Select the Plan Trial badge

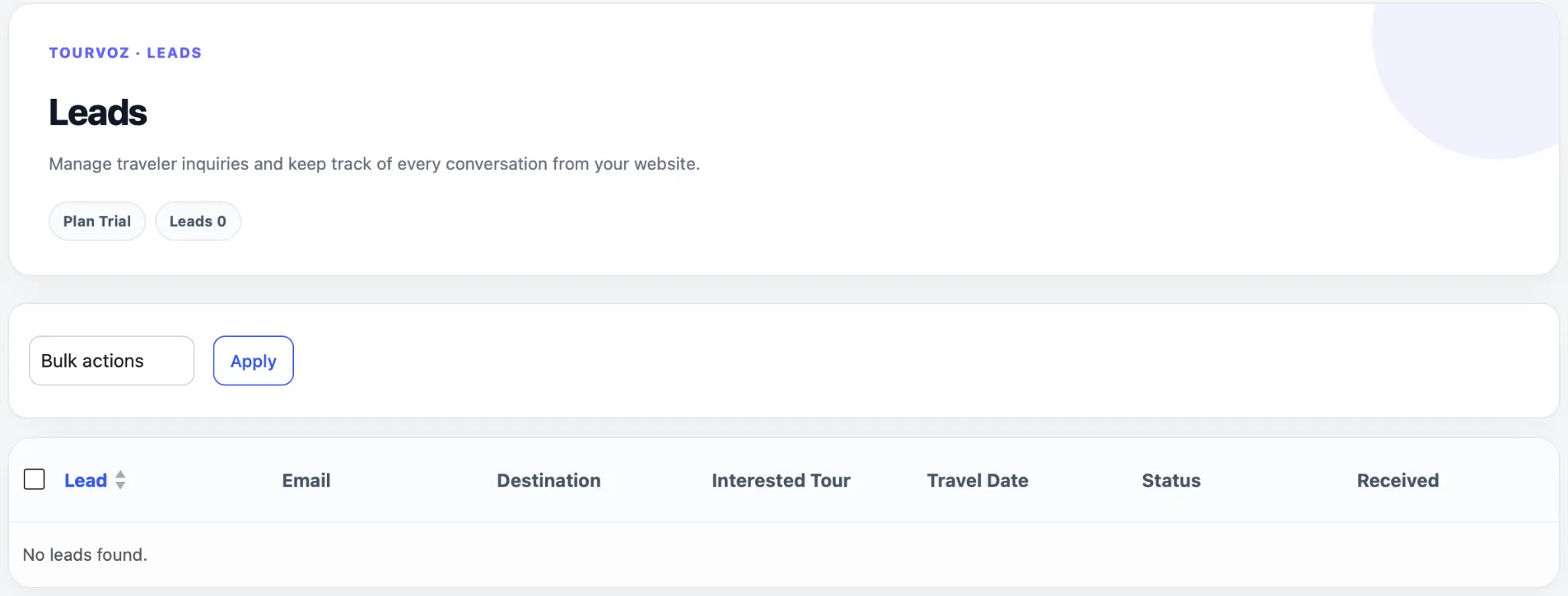coord(97,221)
